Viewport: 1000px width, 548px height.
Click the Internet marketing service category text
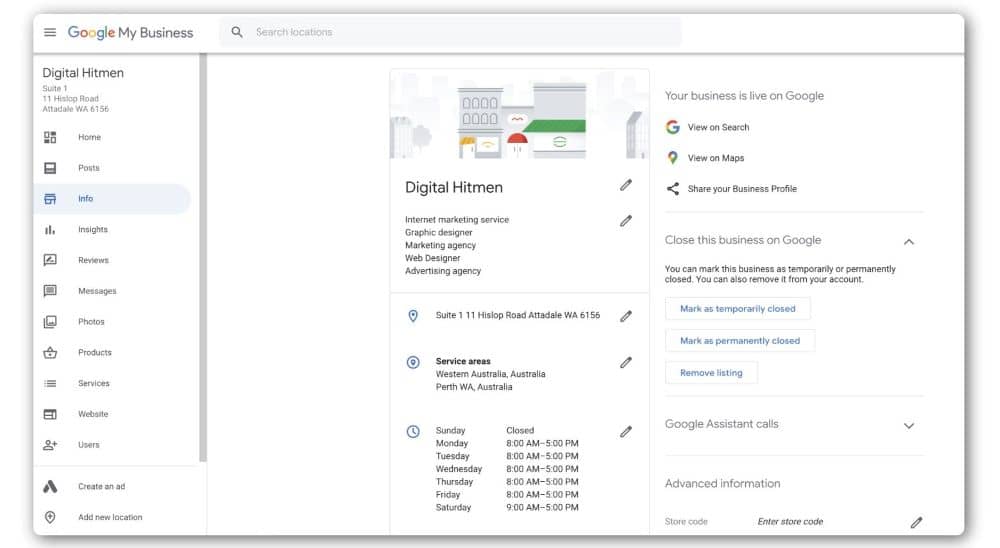click(457, 219)
